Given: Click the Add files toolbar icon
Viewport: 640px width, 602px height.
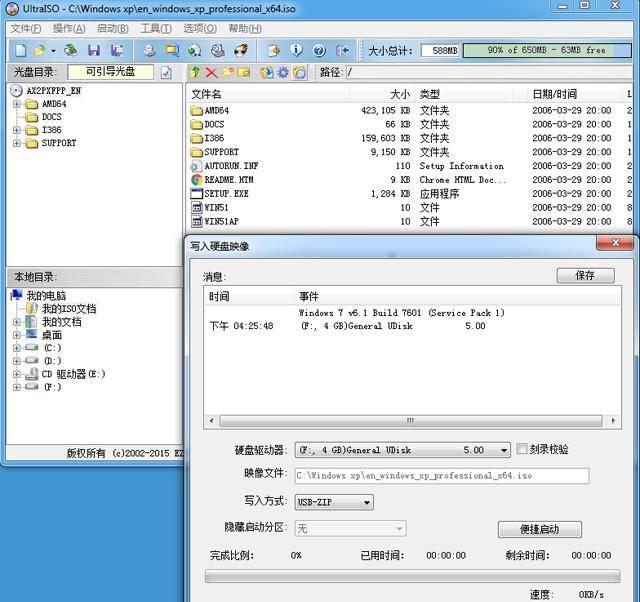Looking at the screenshot, I should (274, 51).
